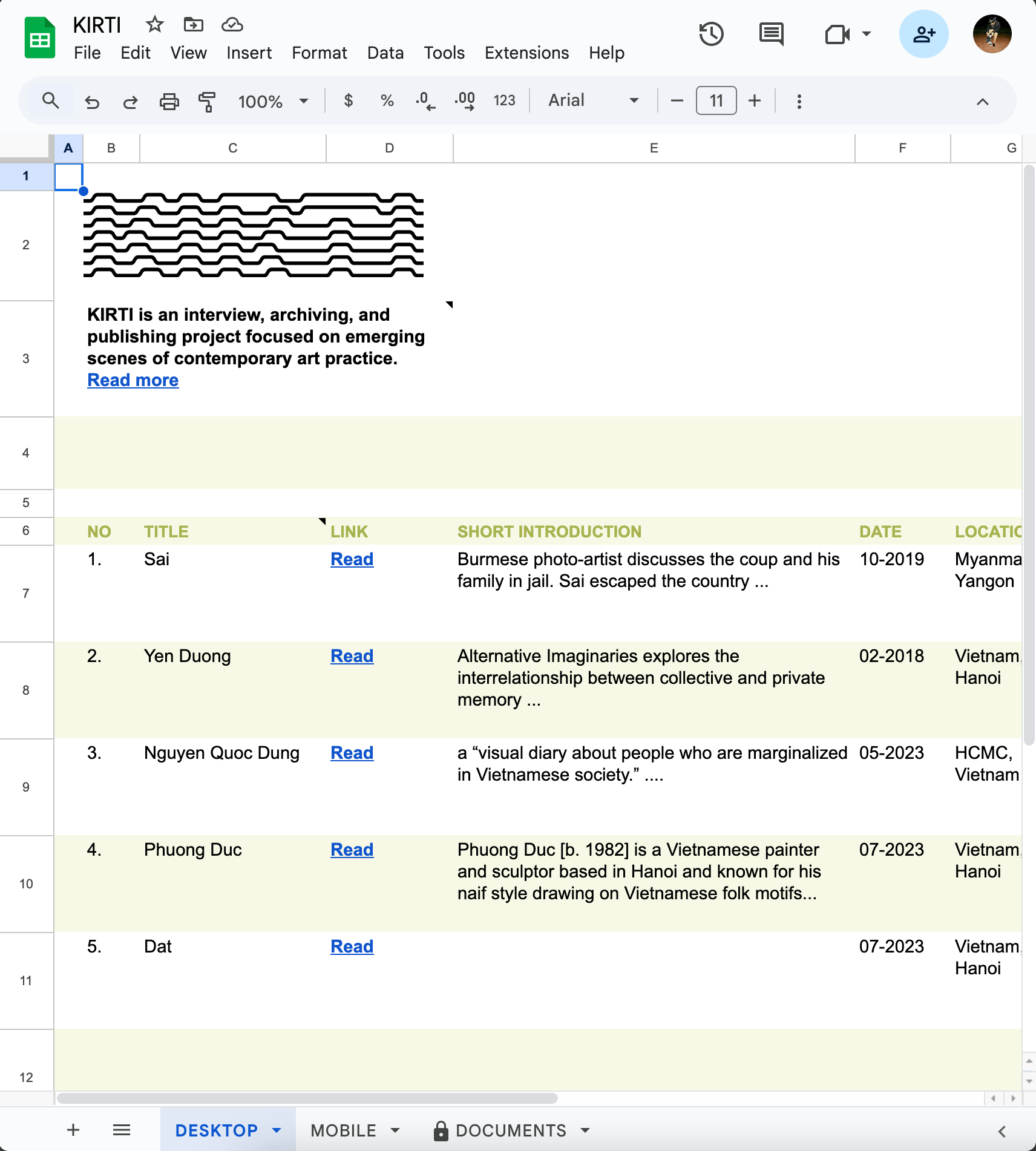Open the all sheets list
This screenshot has width=1036, height=1151.
click(122, 1130)
